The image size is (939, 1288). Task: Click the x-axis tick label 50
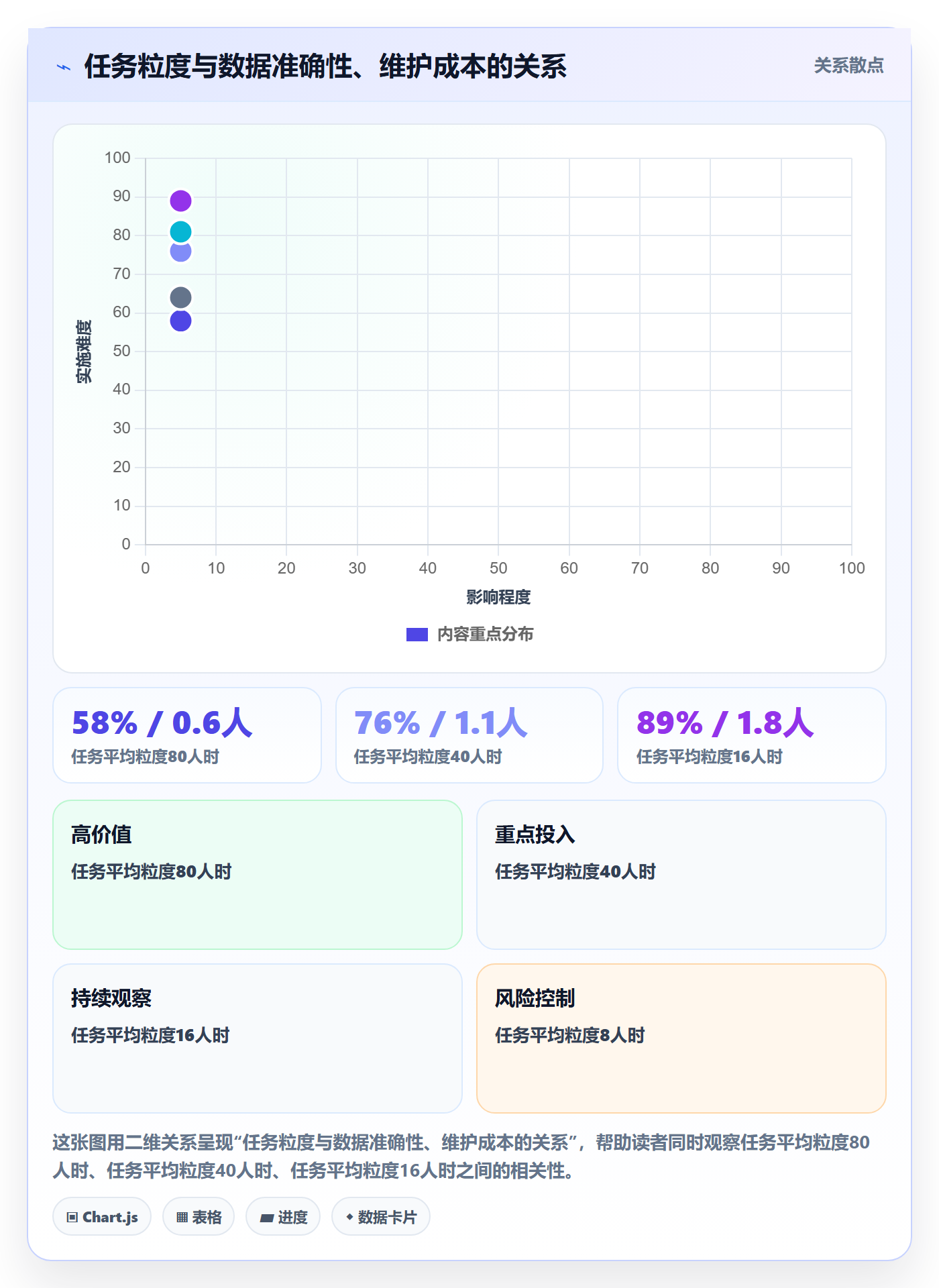pos(498,568)
